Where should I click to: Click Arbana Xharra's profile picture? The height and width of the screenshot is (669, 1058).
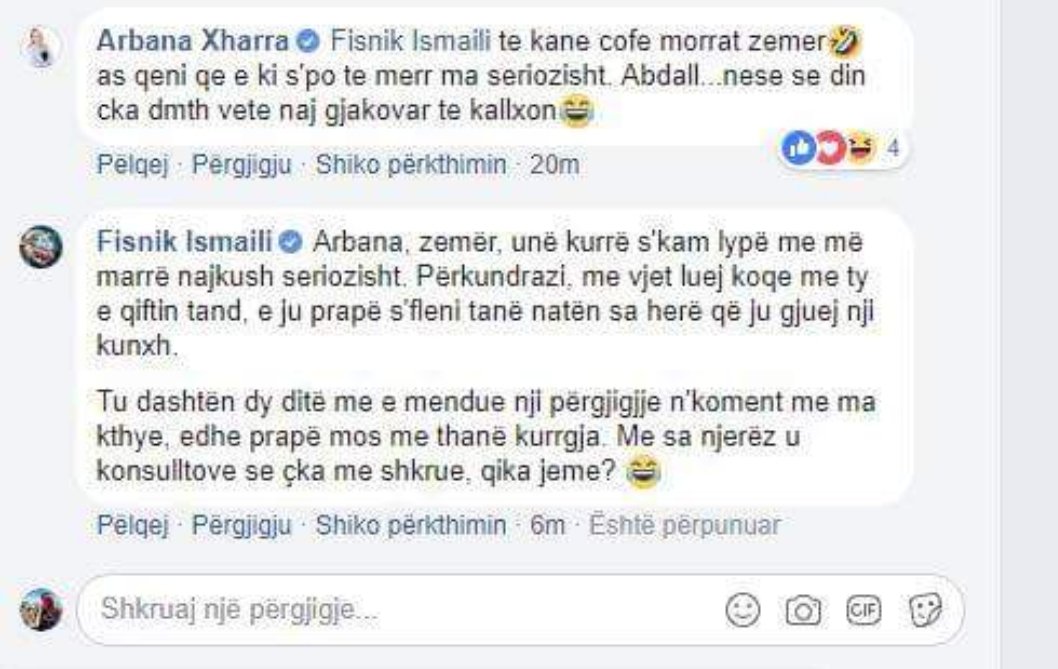click(x=43, y=45)
